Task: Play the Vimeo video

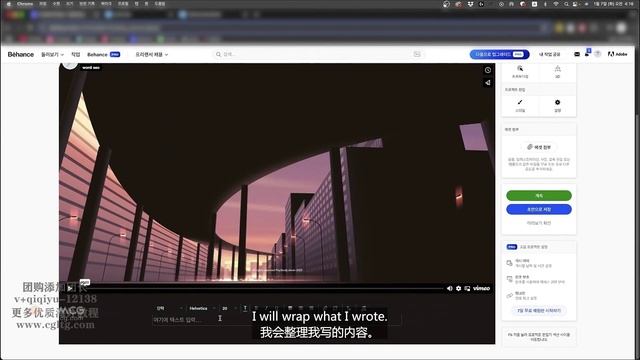Action: tap(70, 289)
